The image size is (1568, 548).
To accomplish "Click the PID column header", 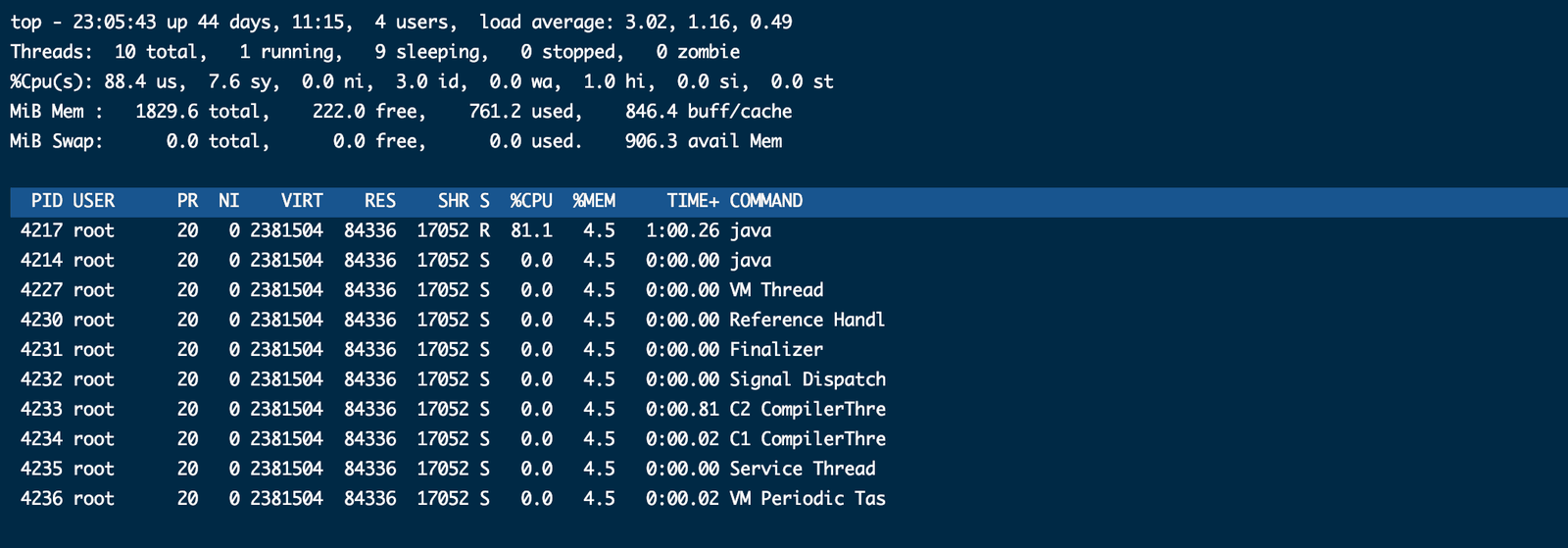I will click(47, 201).
